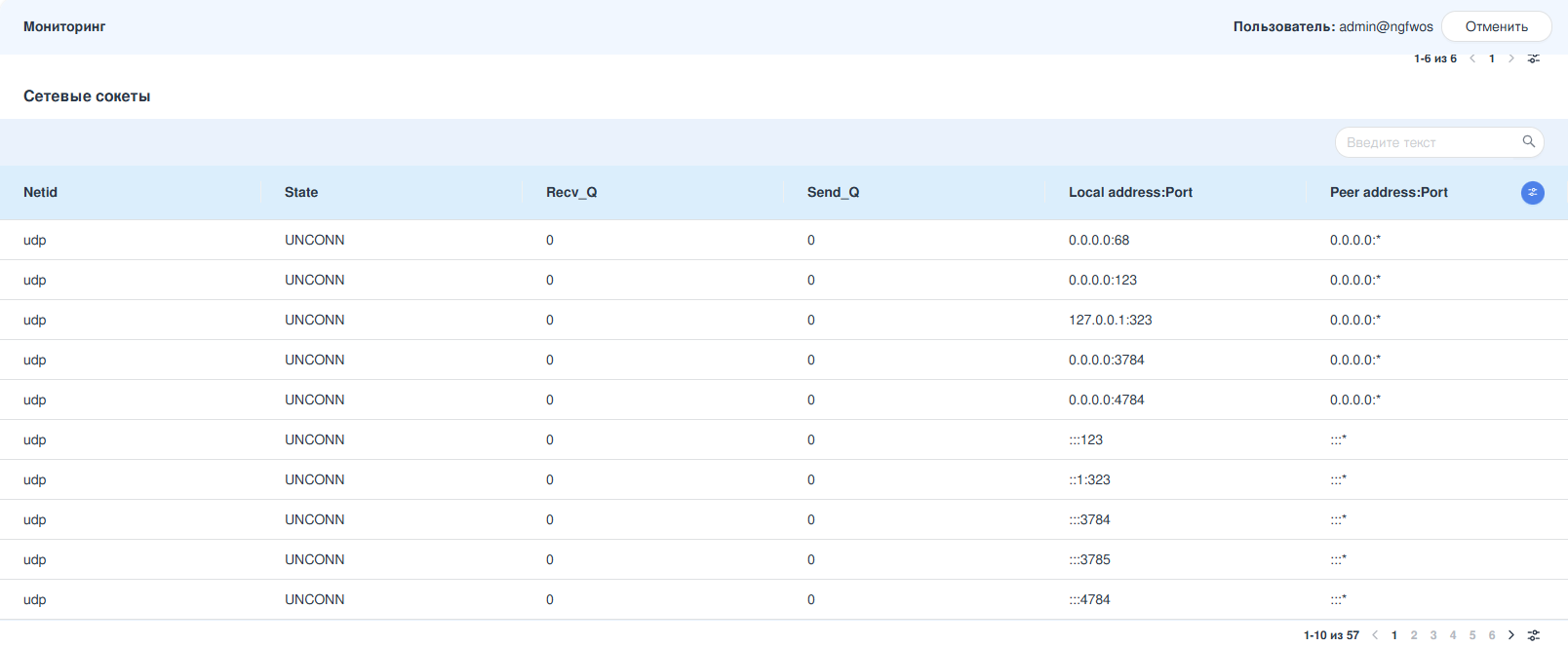Click udp in the ::1:323 row
The image size is (1568, 647).
click(x=35, y=479)
